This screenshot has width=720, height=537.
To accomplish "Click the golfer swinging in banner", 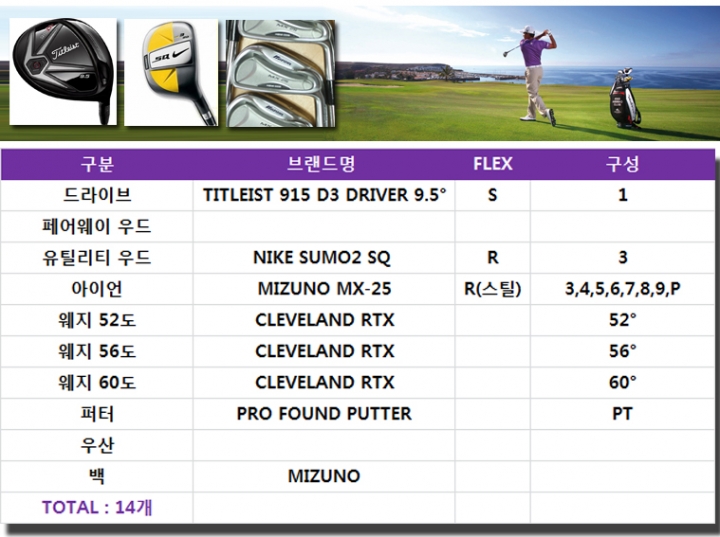I will tap(533, 75).
